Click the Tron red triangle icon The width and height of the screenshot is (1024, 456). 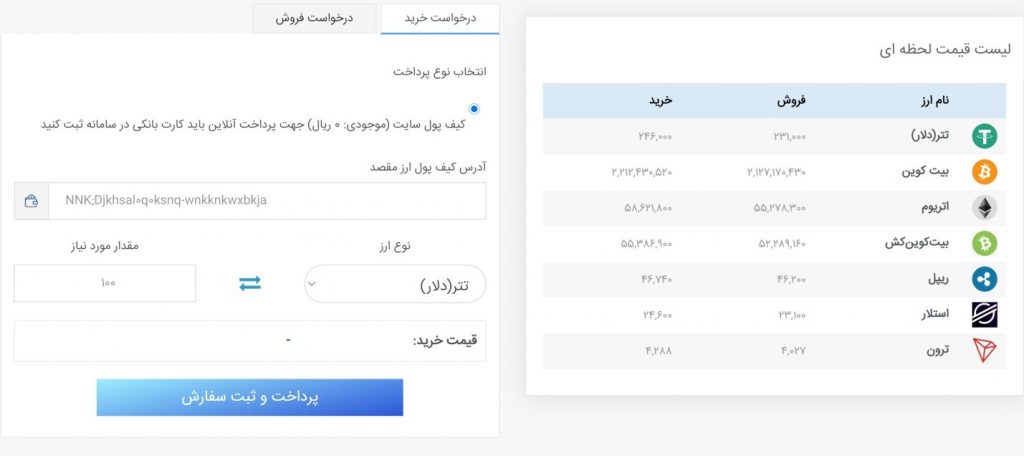pyautogui.click(x=984, y=351)
